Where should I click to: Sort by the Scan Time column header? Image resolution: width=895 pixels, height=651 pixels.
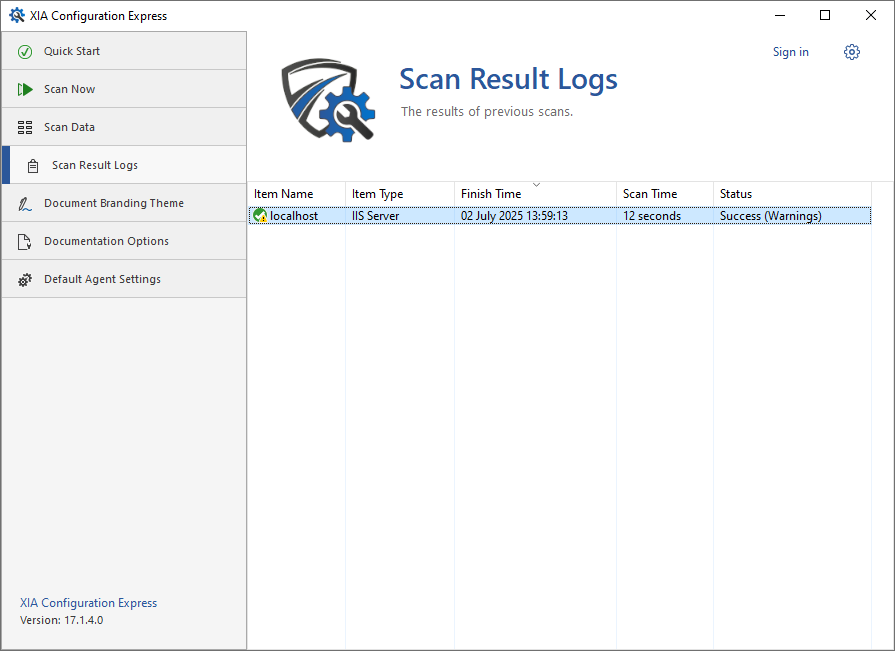point(665,194)
